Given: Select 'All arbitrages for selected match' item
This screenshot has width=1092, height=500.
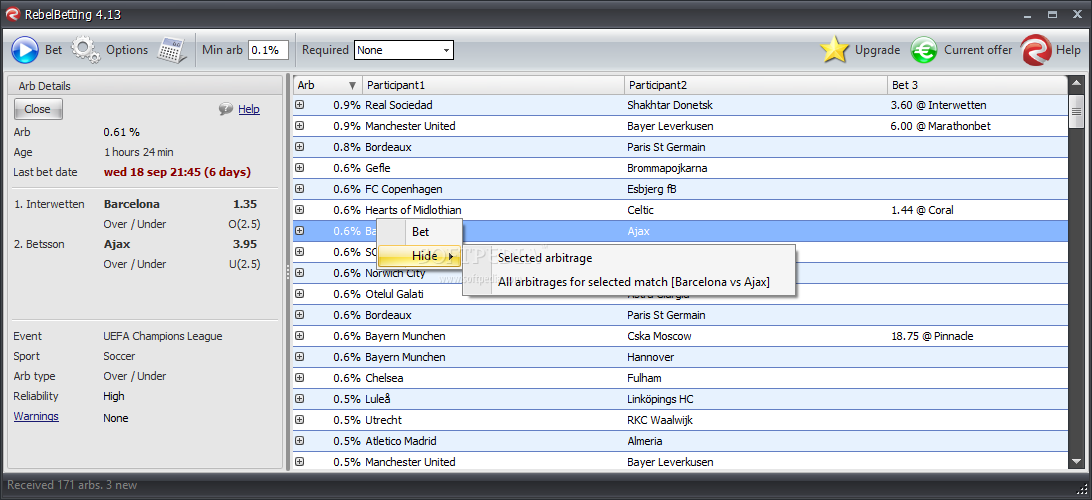Looking at the screenshot, I should click(630, 282).
